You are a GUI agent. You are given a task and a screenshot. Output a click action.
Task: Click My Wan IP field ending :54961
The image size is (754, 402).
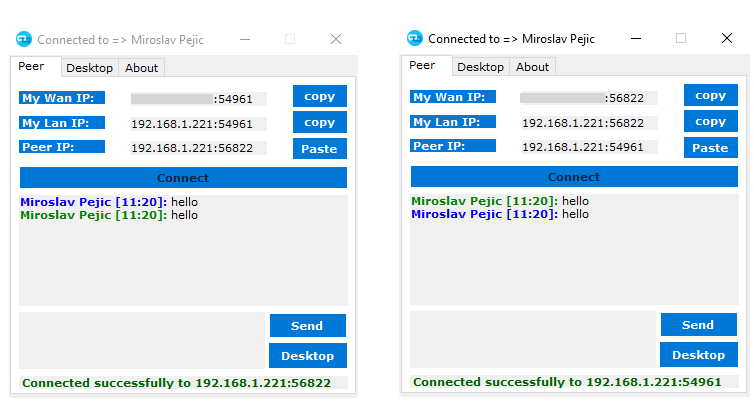(x=199, y=99)
